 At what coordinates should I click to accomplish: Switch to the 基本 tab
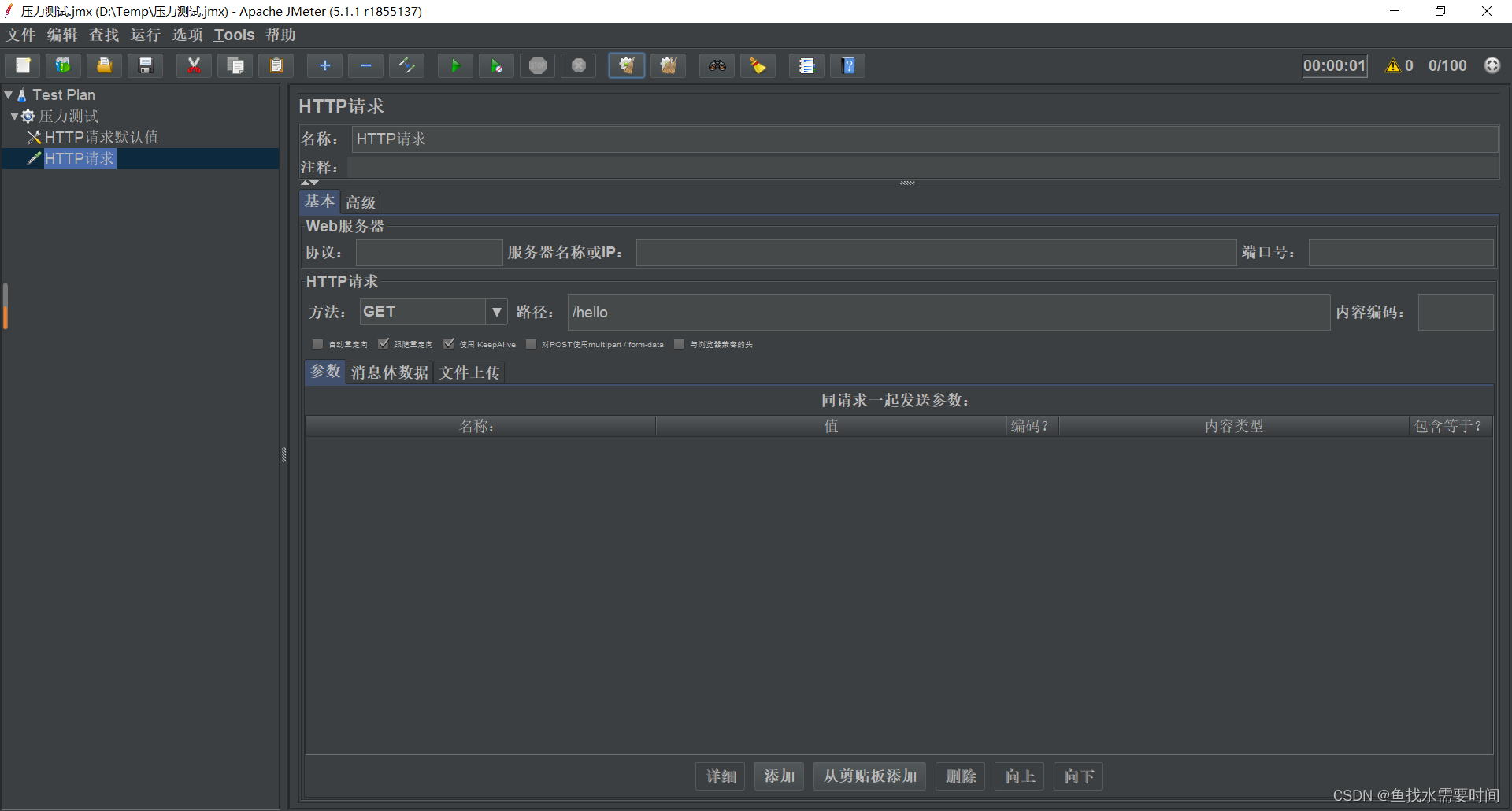(x=320, y=202)
